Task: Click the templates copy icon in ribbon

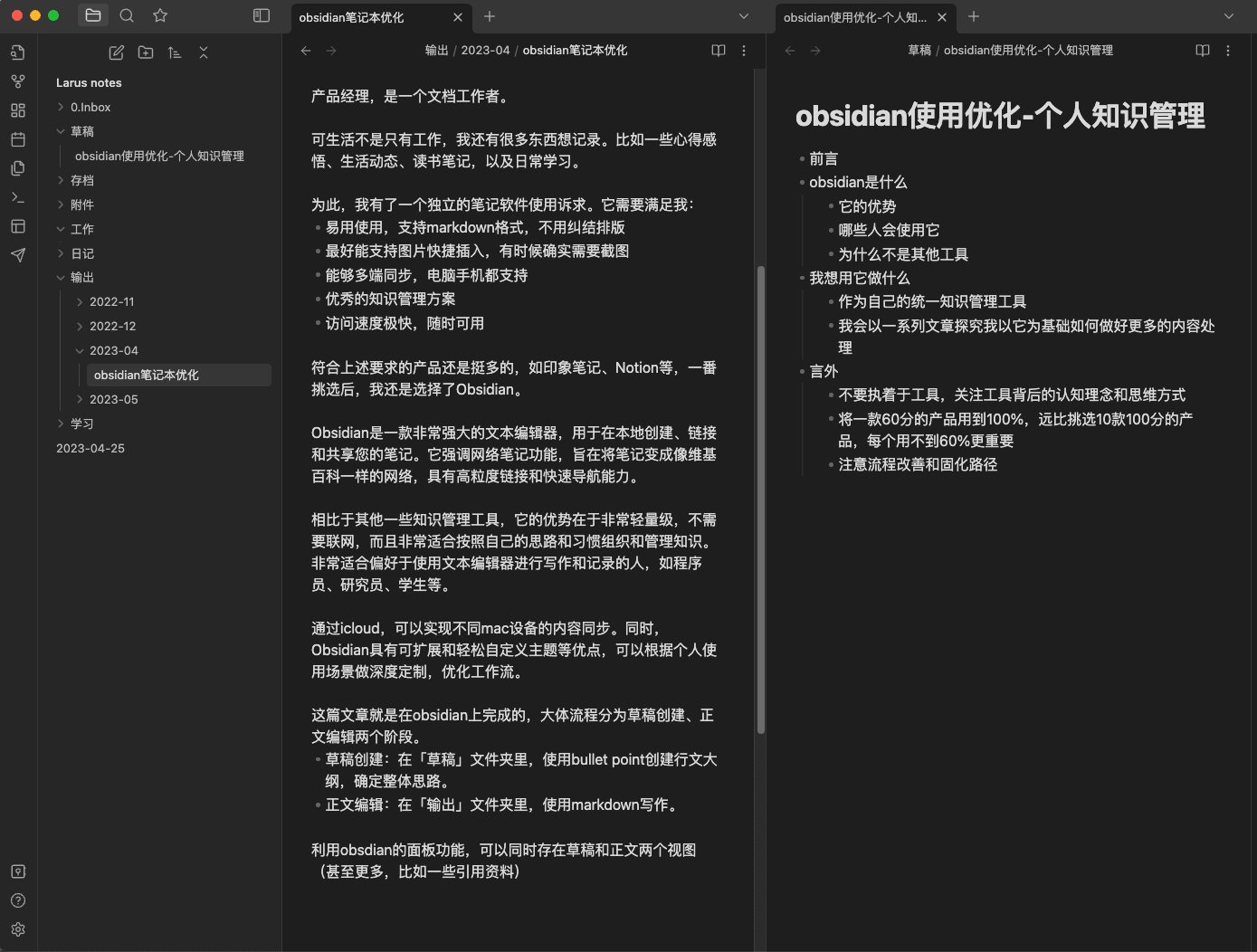Action: tap(18, 168)
